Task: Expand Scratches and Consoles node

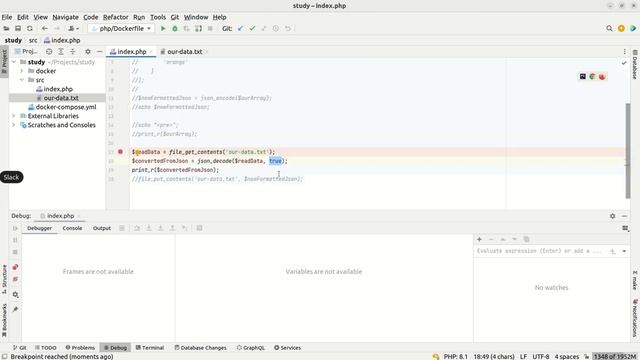Action: [x=14, y=125]
